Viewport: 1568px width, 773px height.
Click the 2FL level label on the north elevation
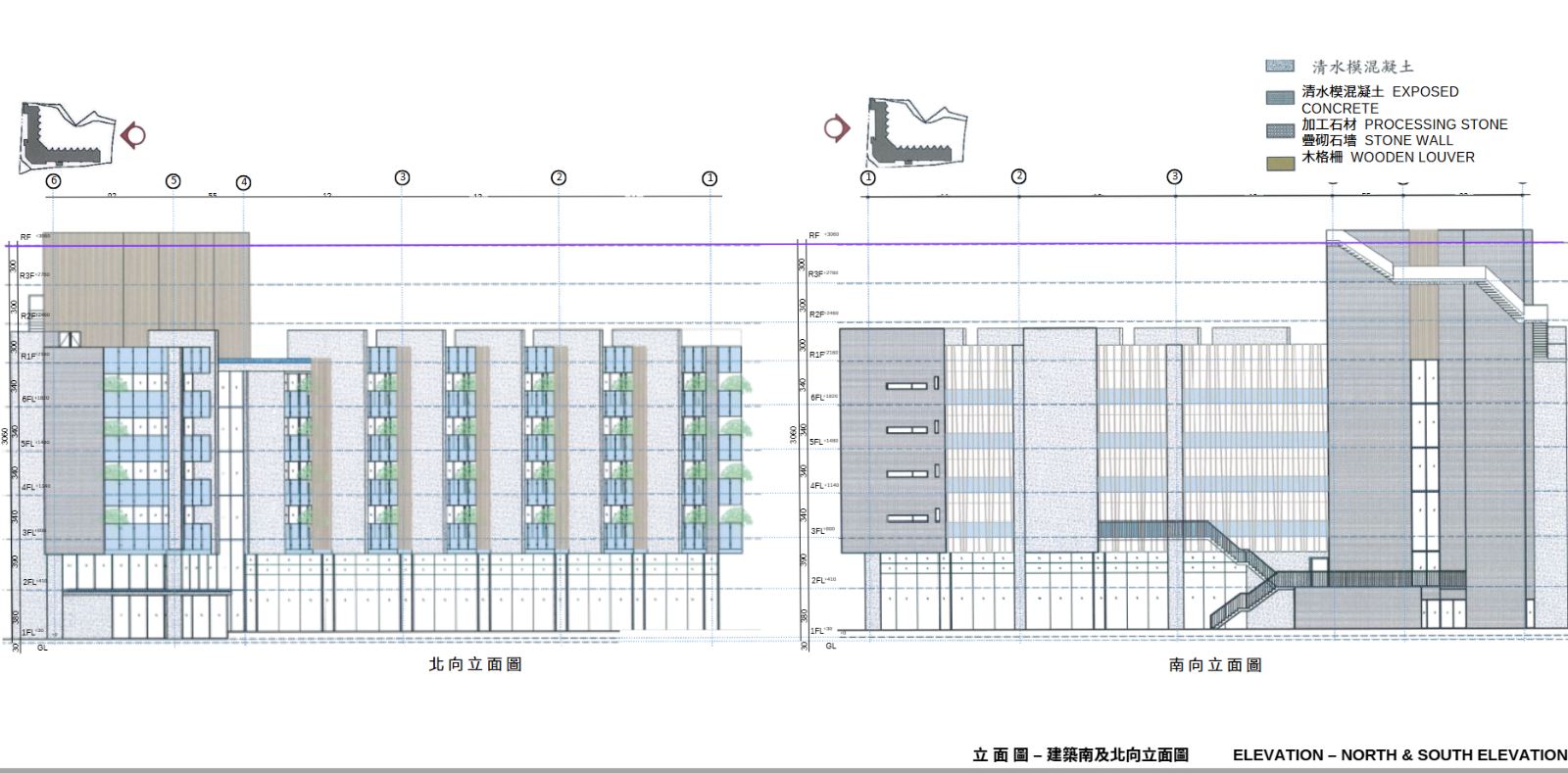click(28, 582)
